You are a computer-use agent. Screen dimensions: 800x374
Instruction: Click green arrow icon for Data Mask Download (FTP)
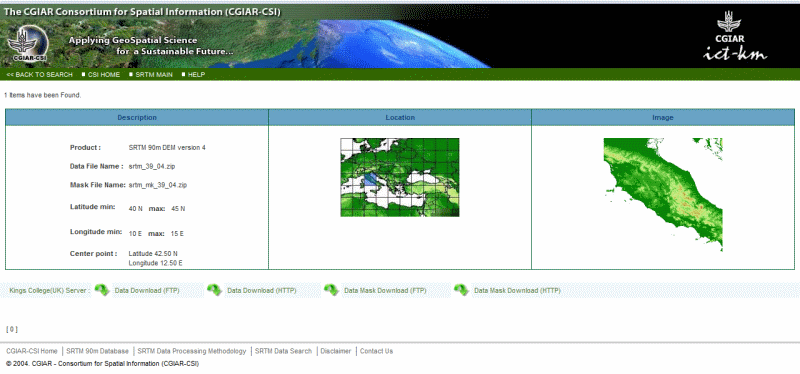click(x=332, y=290)
